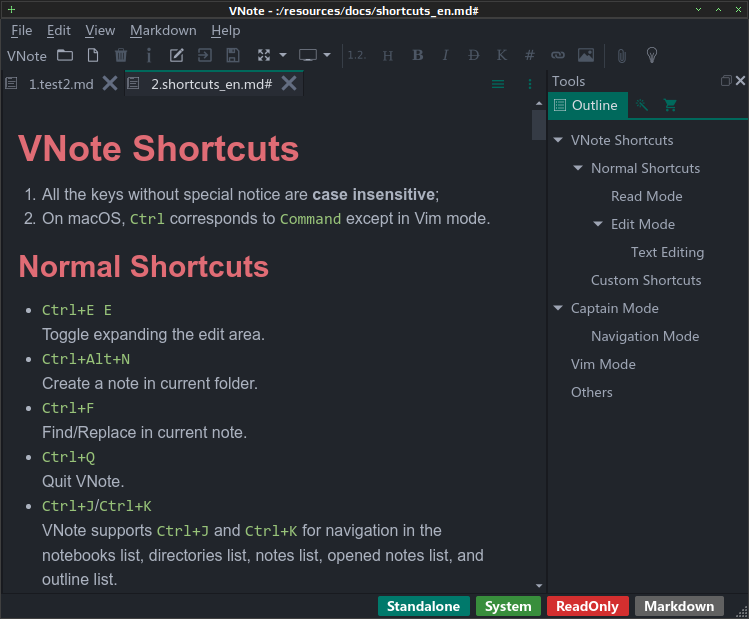749x619 pixels.
Task: Collapse Normal Shortcuts outline node
Action: click(578, 168)
